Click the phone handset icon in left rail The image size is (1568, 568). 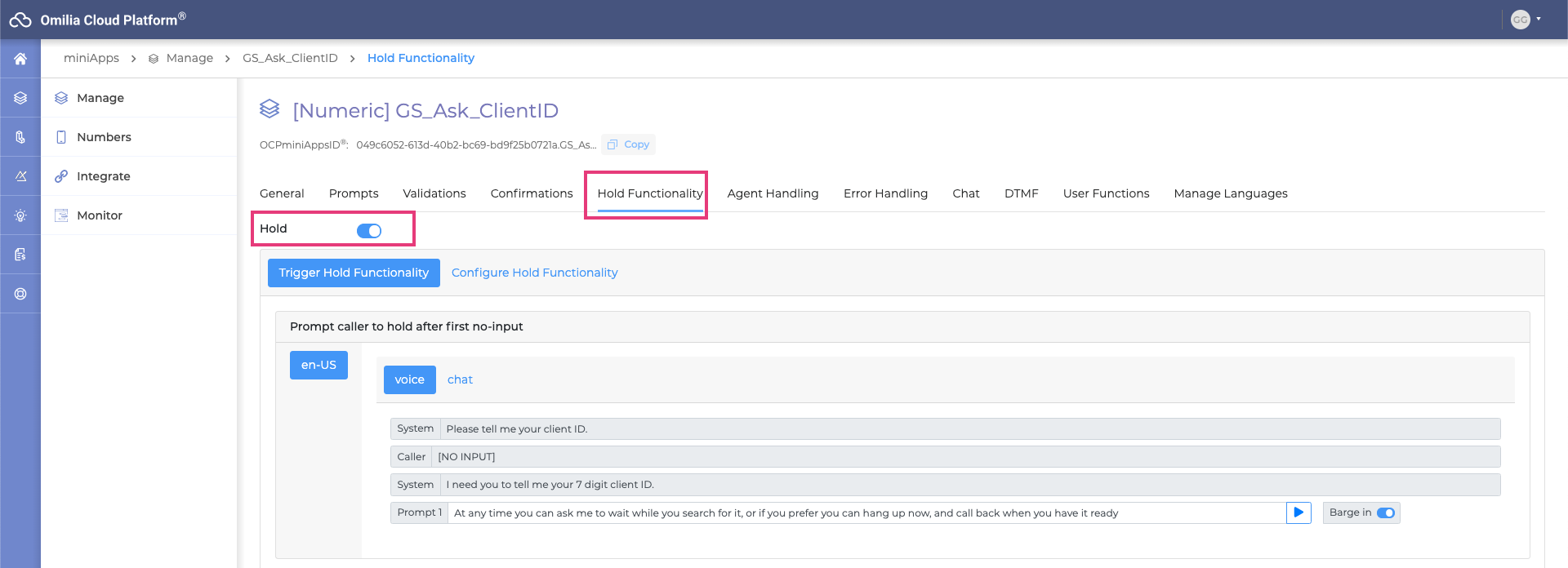pyautogui.click(x=20, y=137)
